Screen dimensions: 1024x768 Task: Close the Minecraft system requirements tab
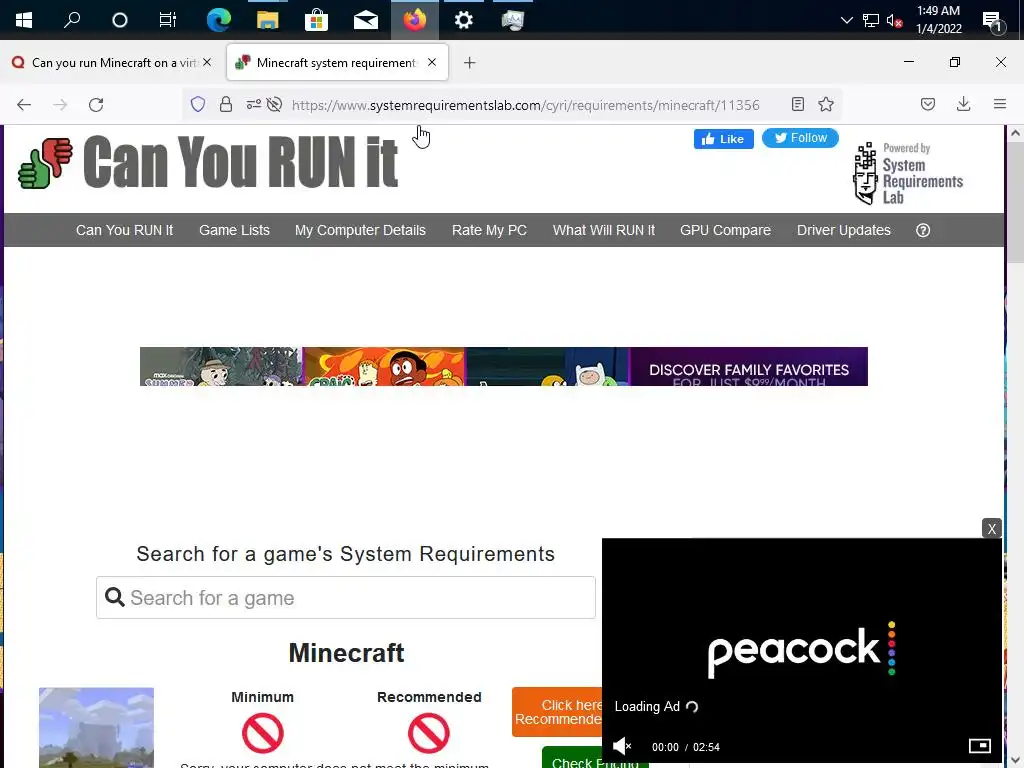tap(432, 62)
